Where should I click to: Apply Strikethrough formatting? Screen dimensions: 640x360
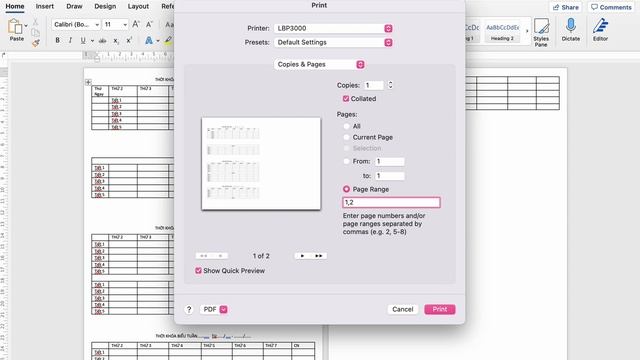(x=102, y=40)
